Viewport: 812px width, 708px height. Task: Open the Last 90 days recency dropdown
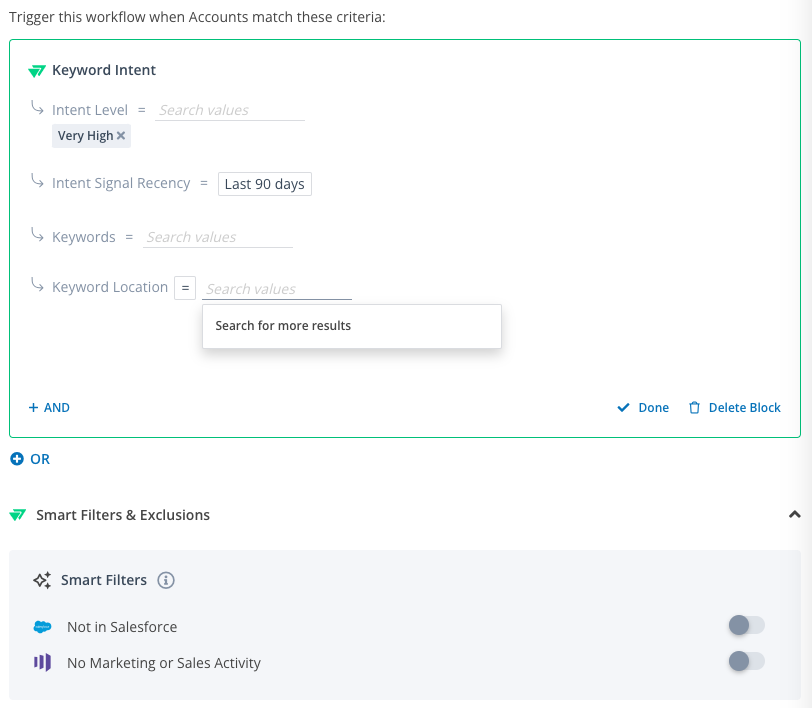[x=265, y=184]
